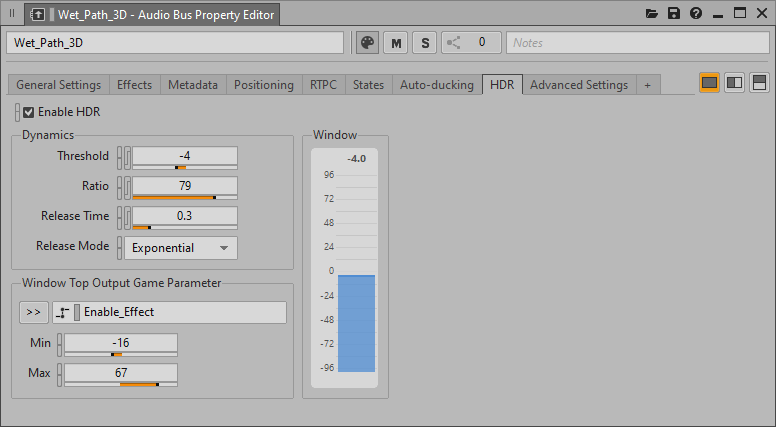This screenshot has width=776, height=427.
Task: Click the Notes input field
Action: [637, 43]
